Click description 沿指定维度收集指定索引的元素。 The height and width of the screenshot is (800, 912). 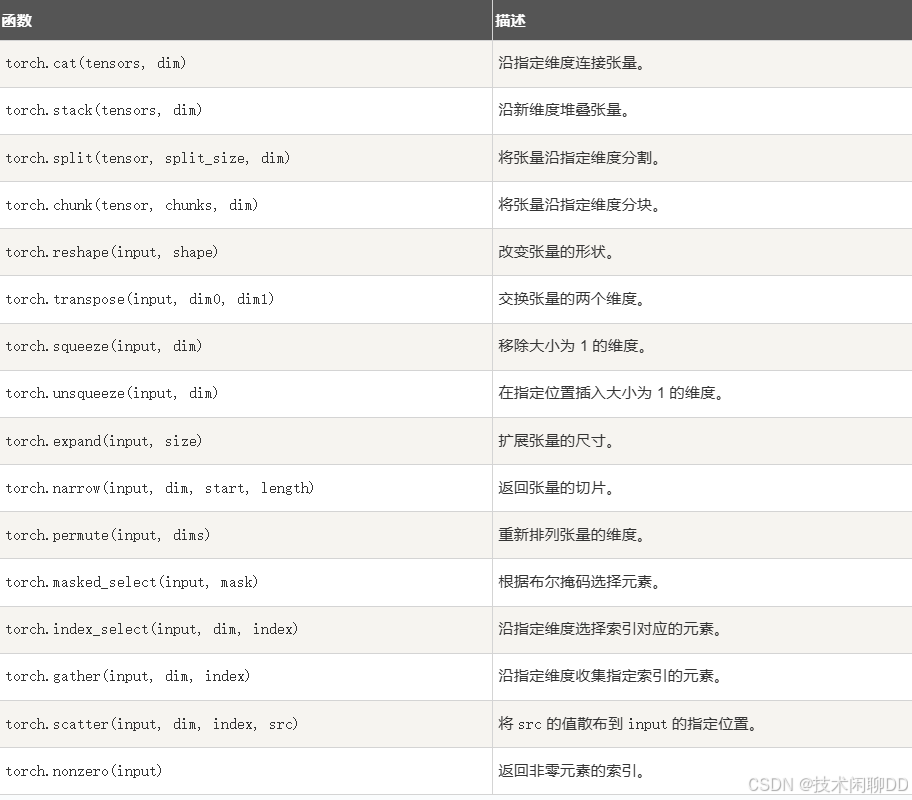coord(610,677)
